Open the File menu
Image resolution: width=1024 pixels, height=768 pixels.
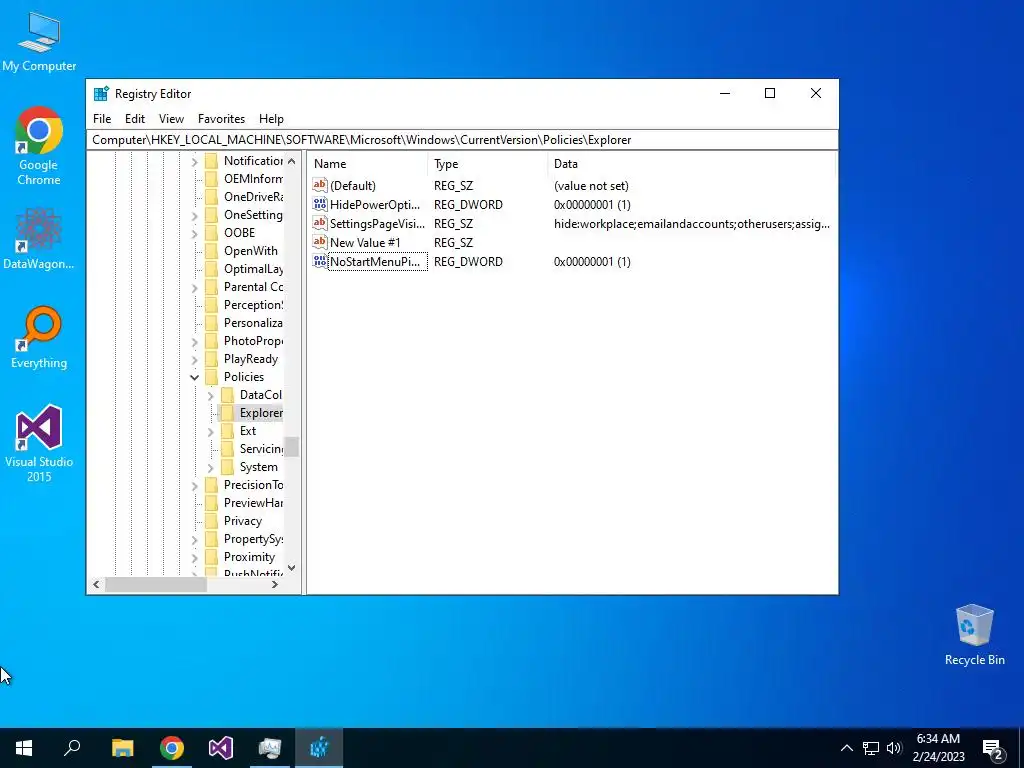(x=102, y=119)
